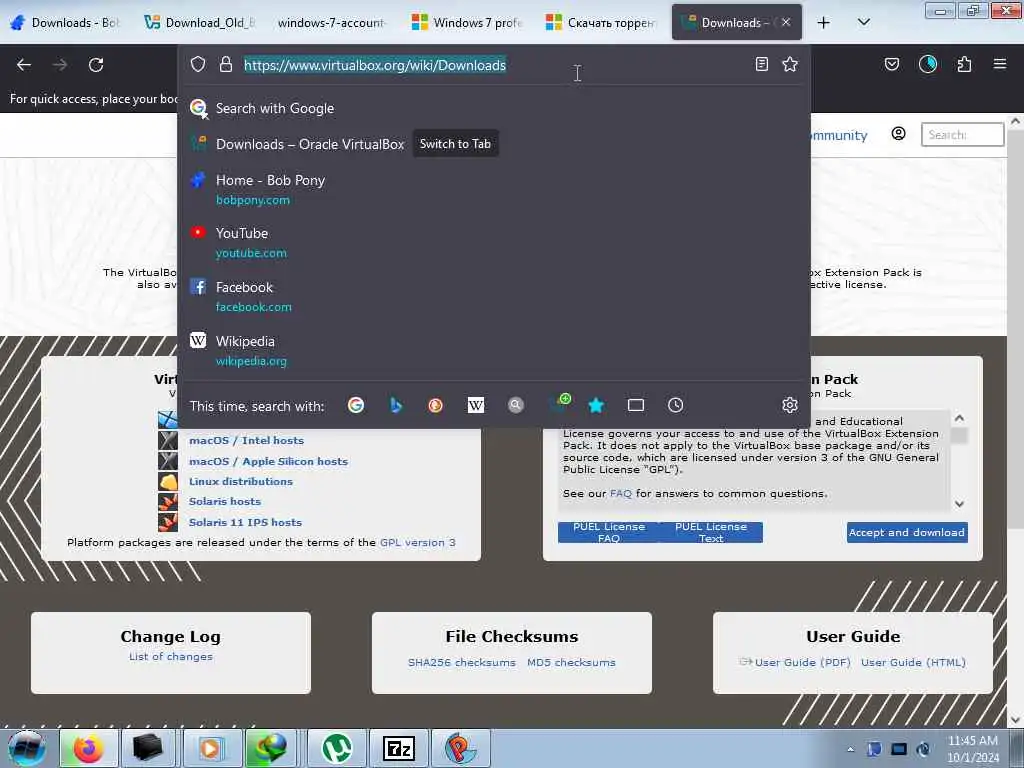Choose the Wikipedia suggestion
Screen dimensions: 1024x768
(x=494, y=351)
